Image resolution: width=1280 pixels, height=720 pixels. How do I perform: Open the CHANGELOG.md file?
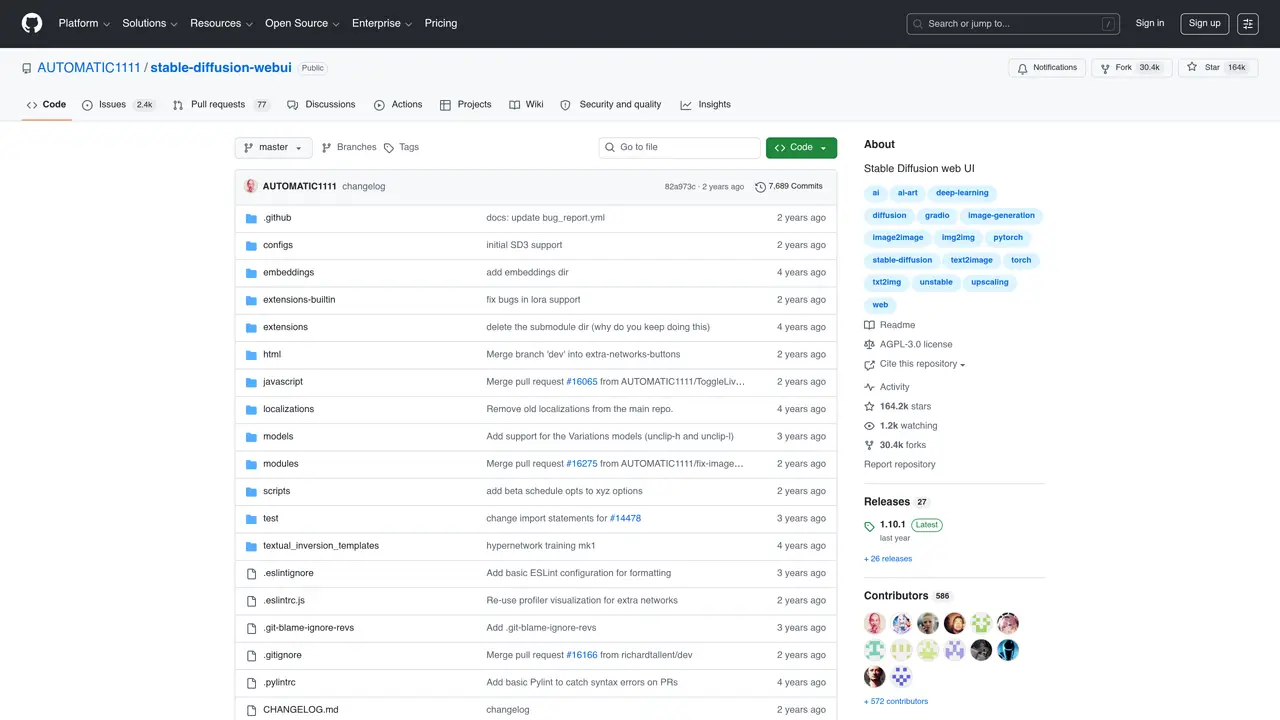point(301,710)
